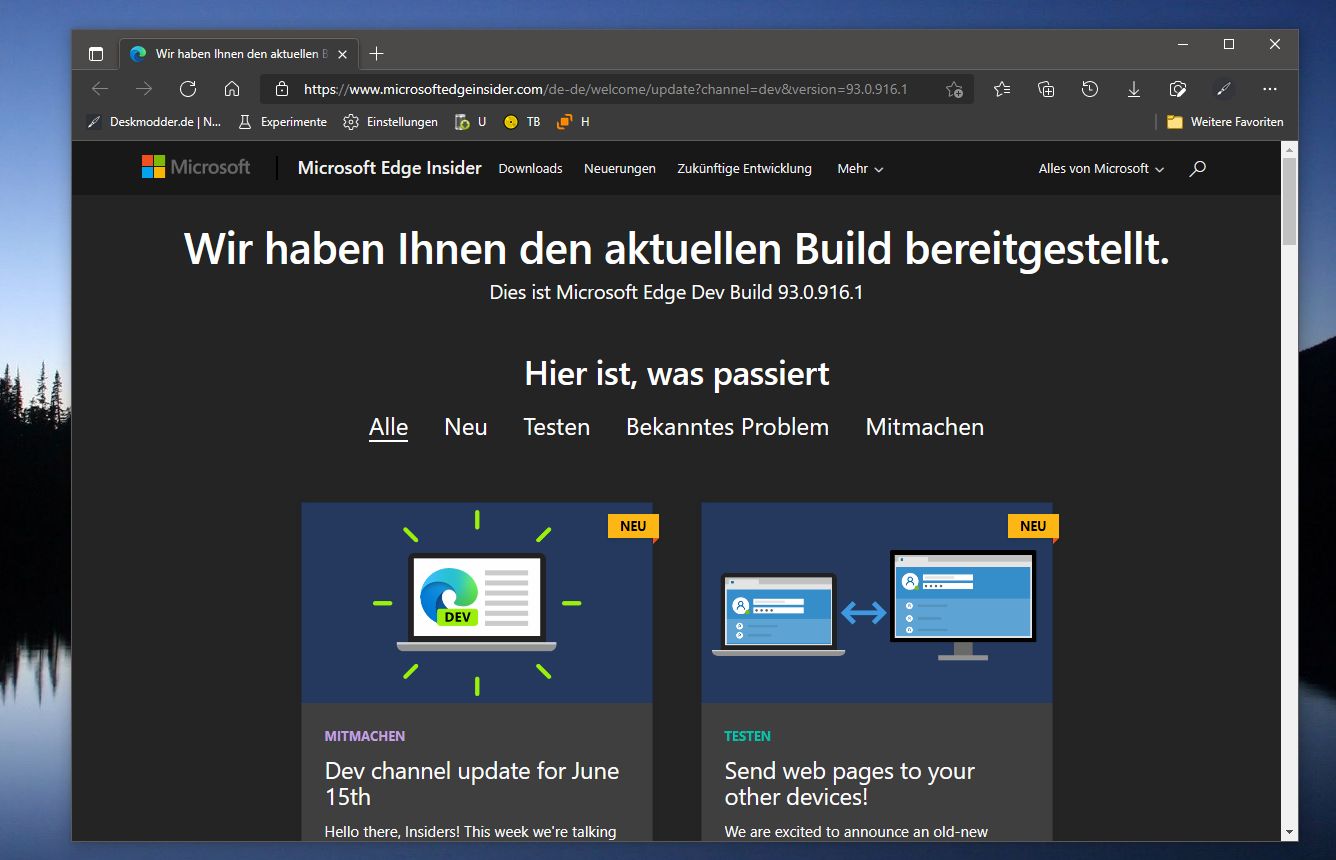
Task: Close the 'Wir haben Ihnen den aktuellen' tab
Action: [342, 54]
